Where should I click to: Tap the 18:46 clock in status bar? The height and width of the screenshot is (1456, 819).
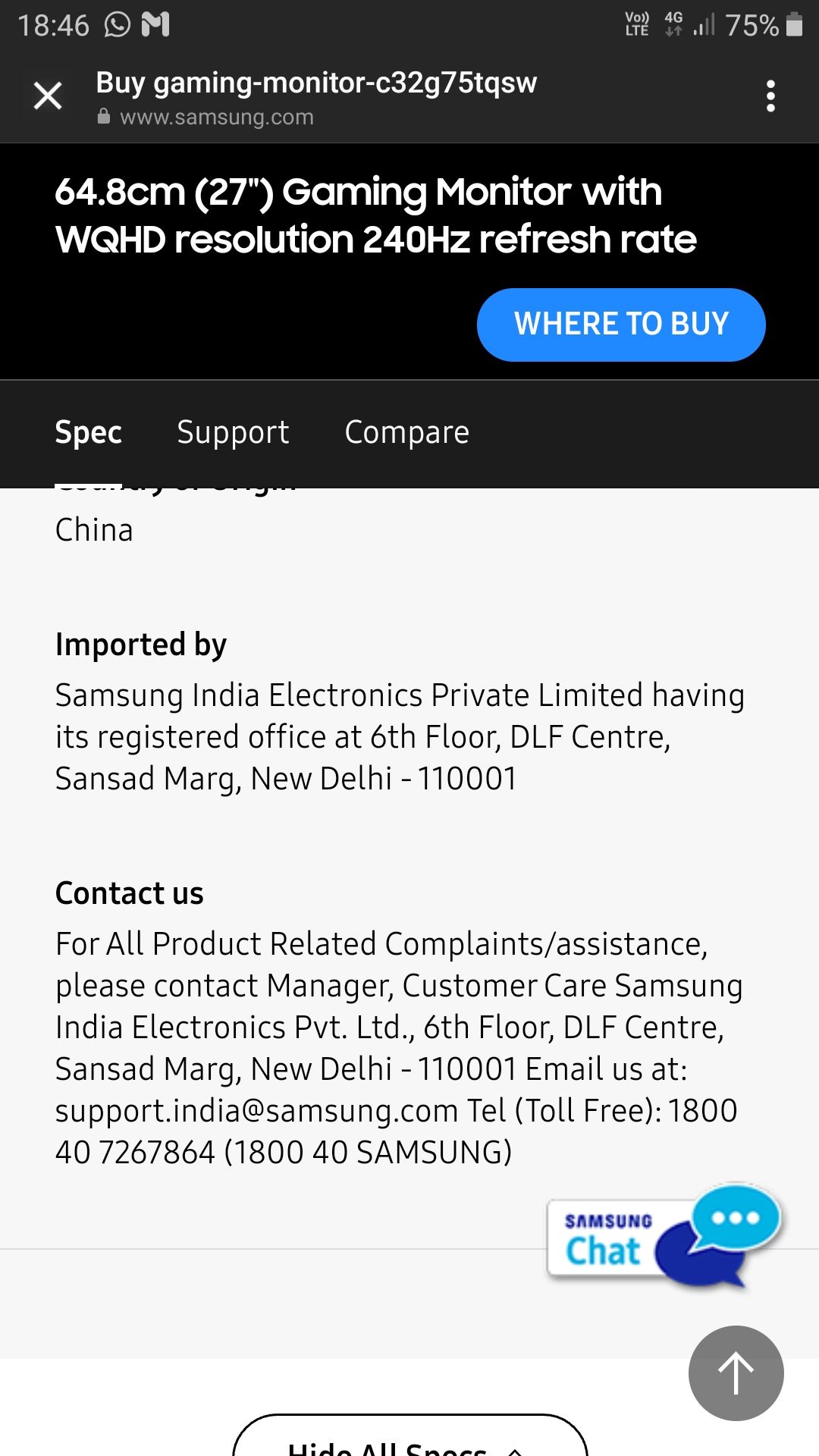53,25
